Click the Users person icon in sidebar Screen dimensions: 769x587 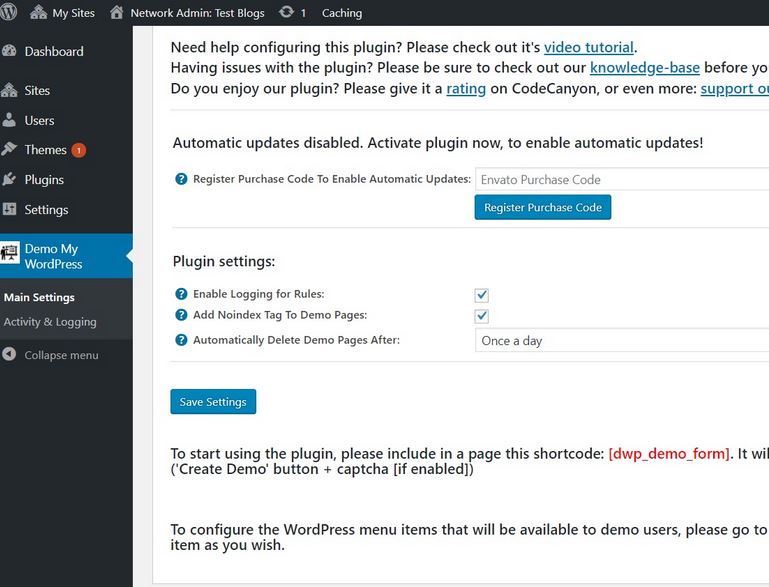point(9,120)
